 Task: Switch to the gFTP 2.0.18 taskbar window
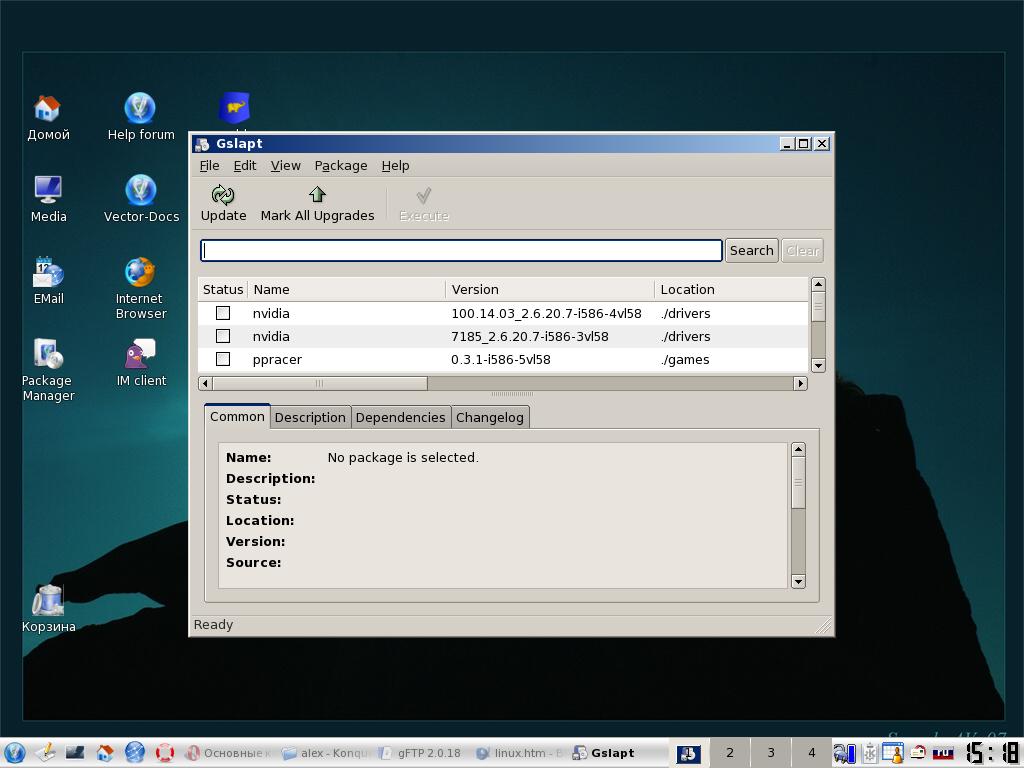tap(421, 753)
